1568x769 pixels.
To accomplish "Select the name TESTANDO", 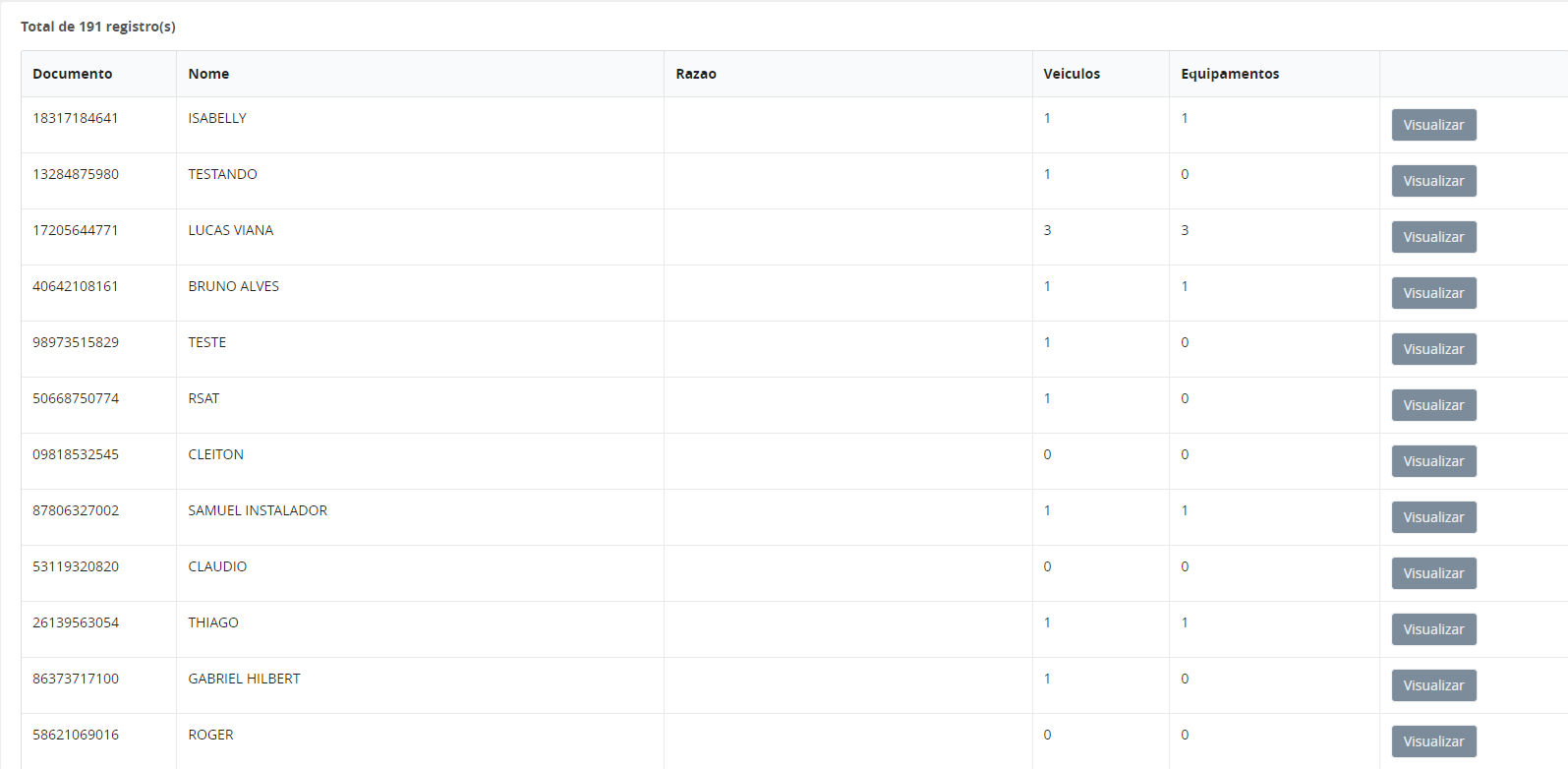I will pos(222,174).
